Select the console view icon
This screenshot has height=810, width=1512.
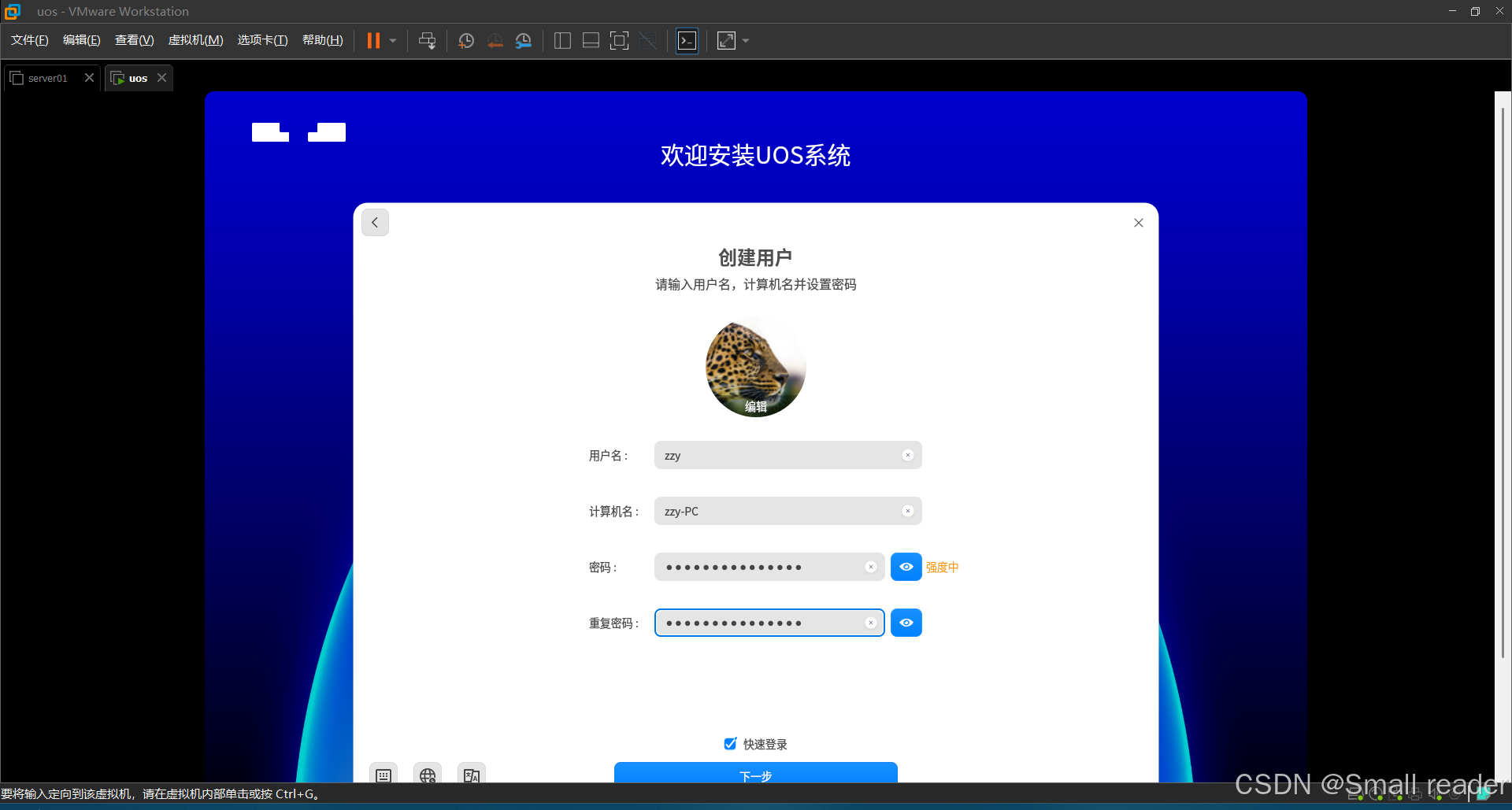tap(687, 41)
